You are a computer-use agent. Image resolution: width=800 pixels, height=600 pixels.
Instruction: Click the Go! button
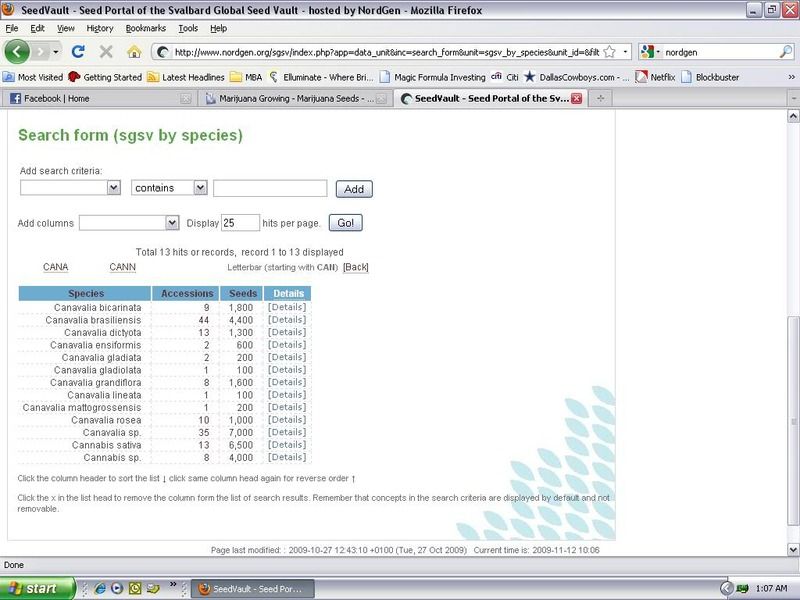click(345, 223)
